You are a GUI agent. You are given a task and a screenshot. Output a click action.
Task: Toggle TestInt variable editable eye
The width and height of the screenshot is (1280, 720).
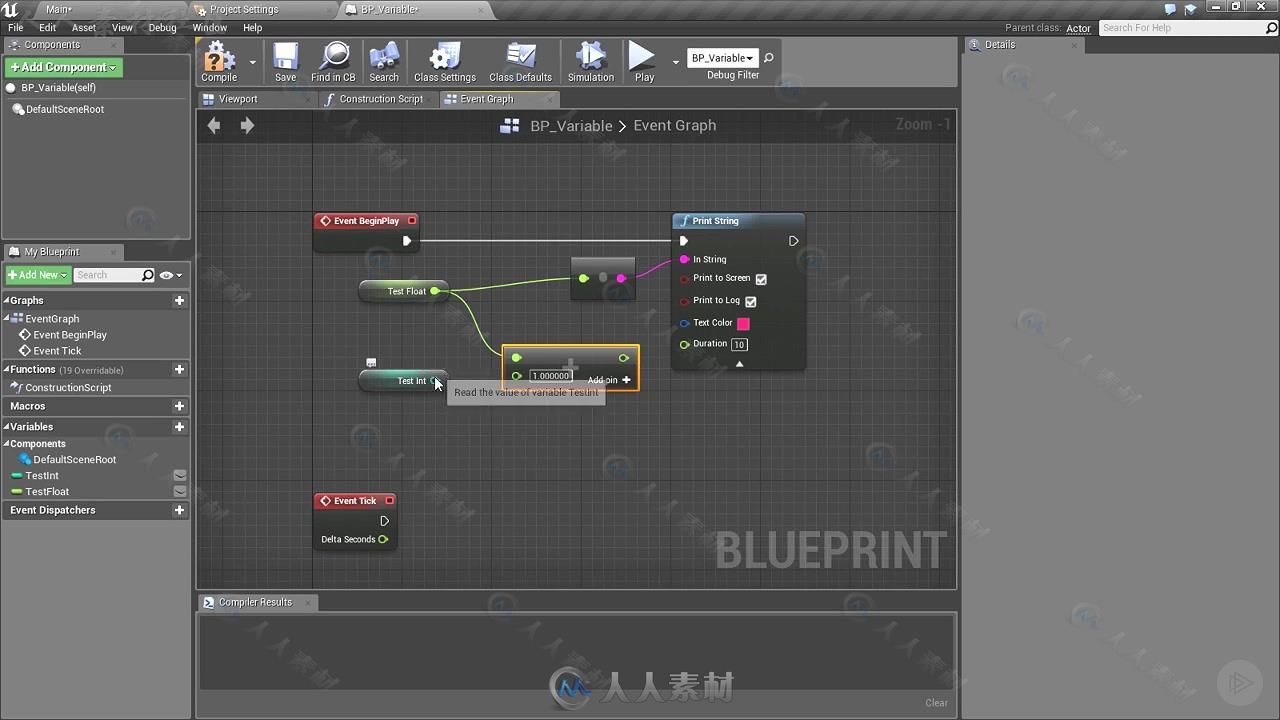pos(180,476)
